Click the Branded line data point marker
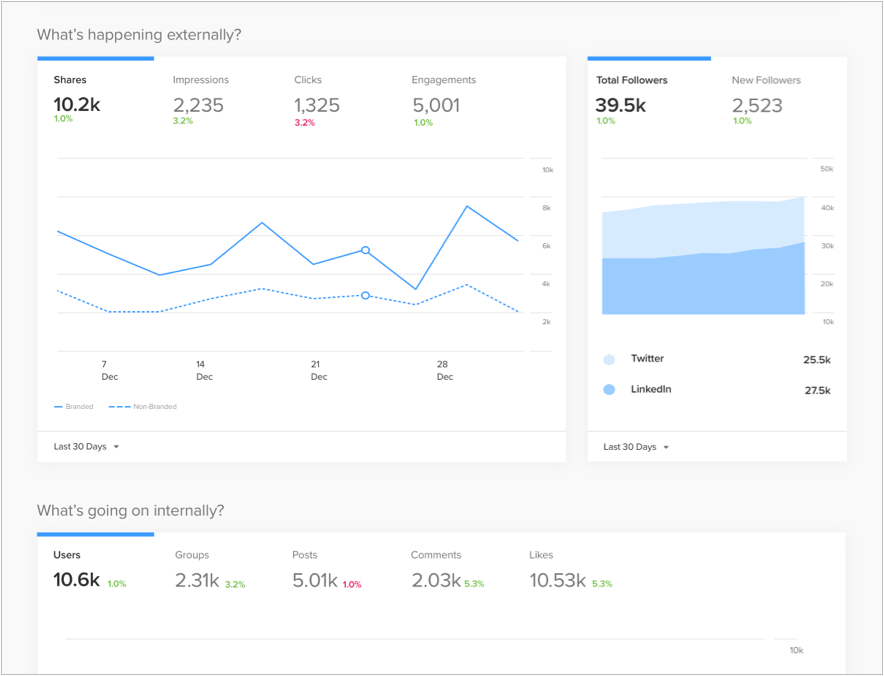This screenshot has height=676, width=884. 366,250
